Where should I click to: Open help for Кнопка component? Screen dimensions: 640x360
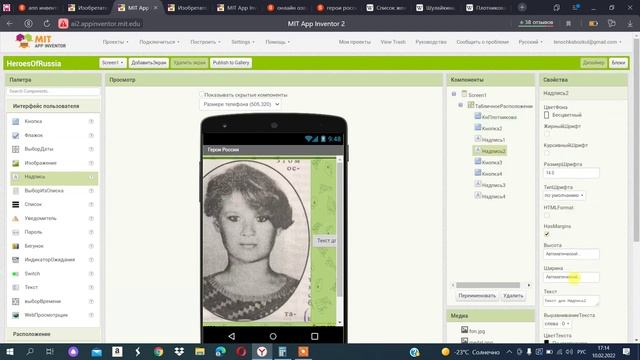(x=91, y=121)
